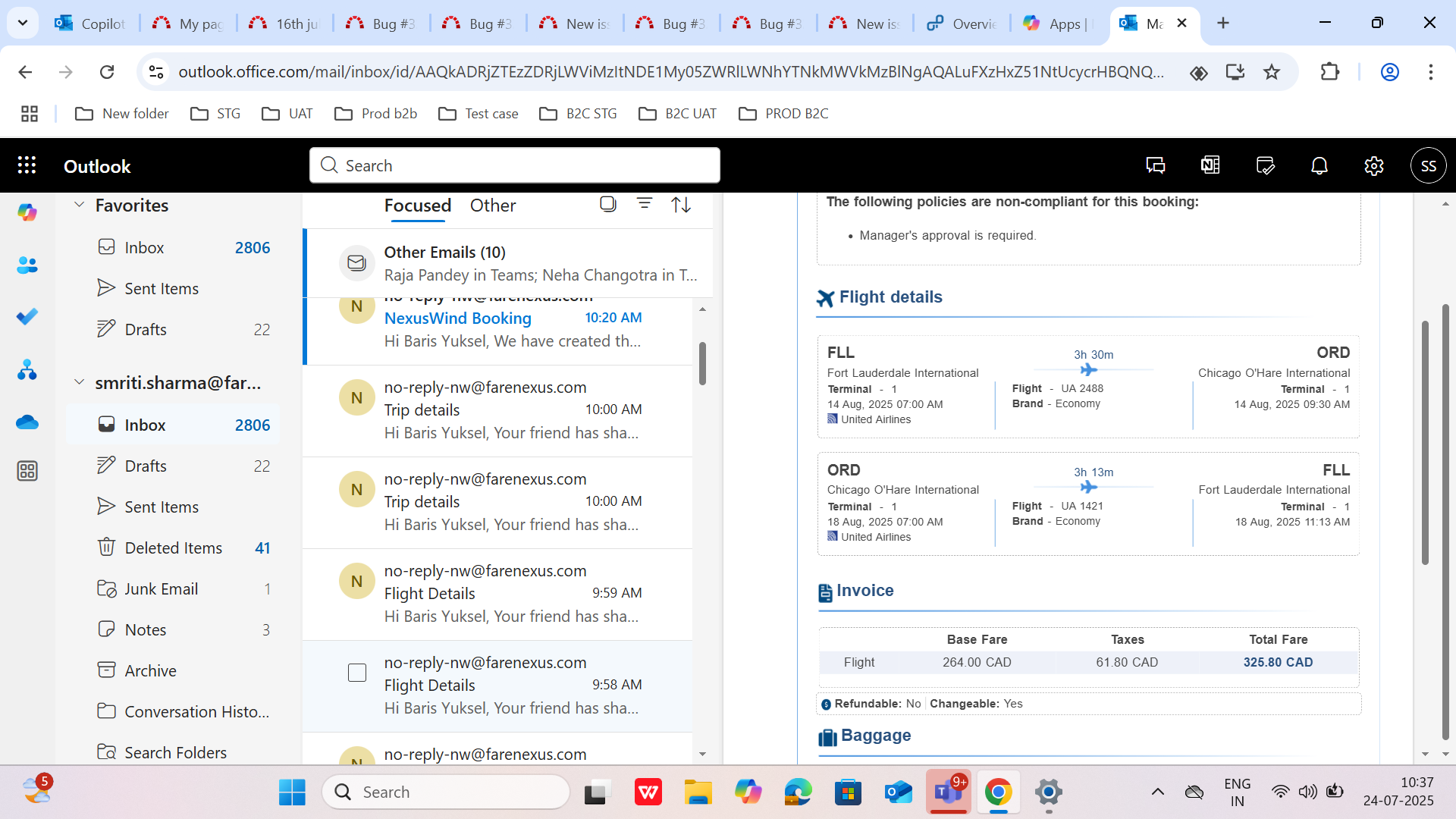Open Junk Email folder
Image resolution: width=1456 pixels, height=819 pixels.
click(x=173, y=589)
